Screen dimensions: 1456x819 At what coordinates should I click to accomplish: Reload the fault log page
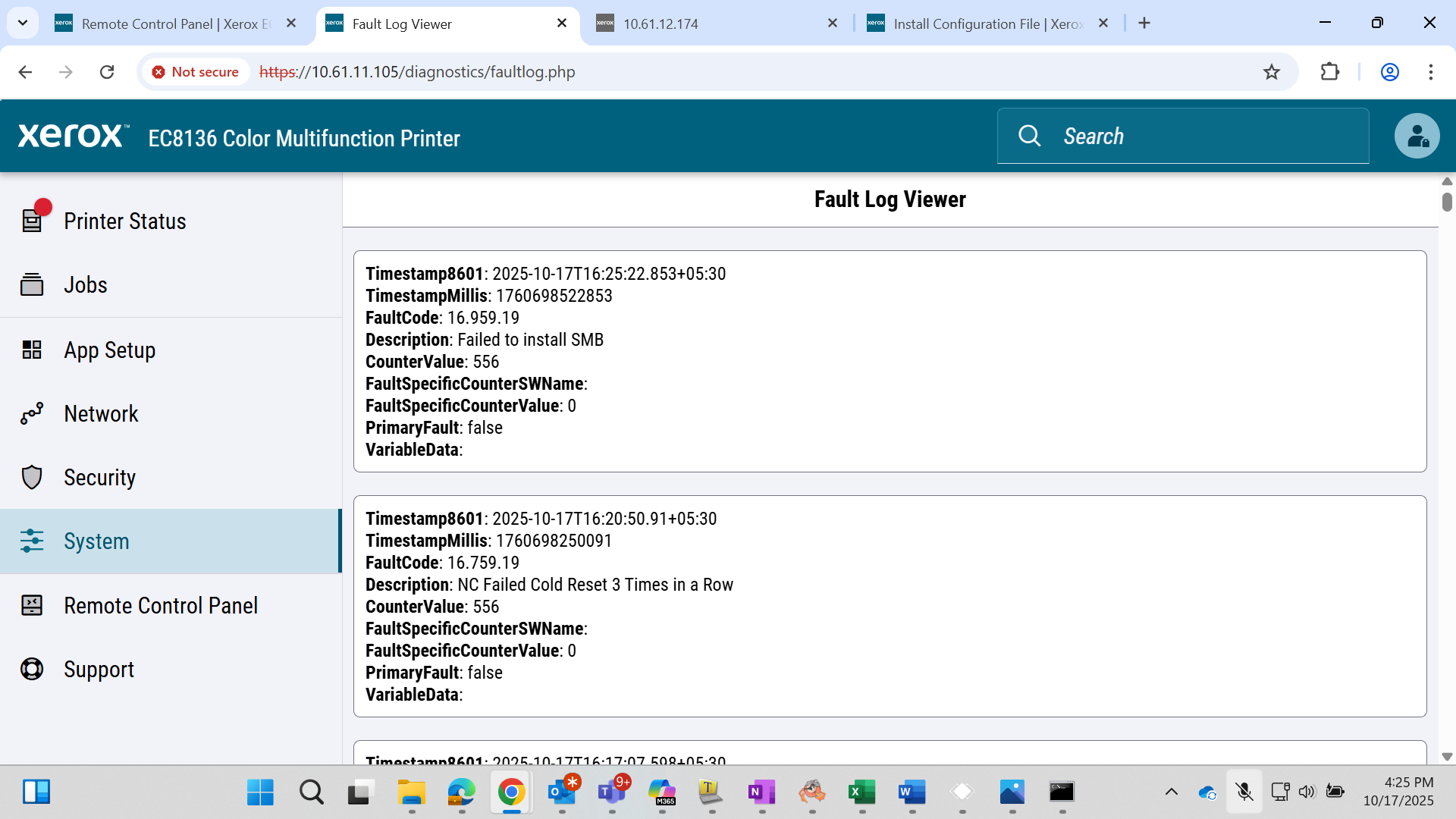[x=107, y=72]
